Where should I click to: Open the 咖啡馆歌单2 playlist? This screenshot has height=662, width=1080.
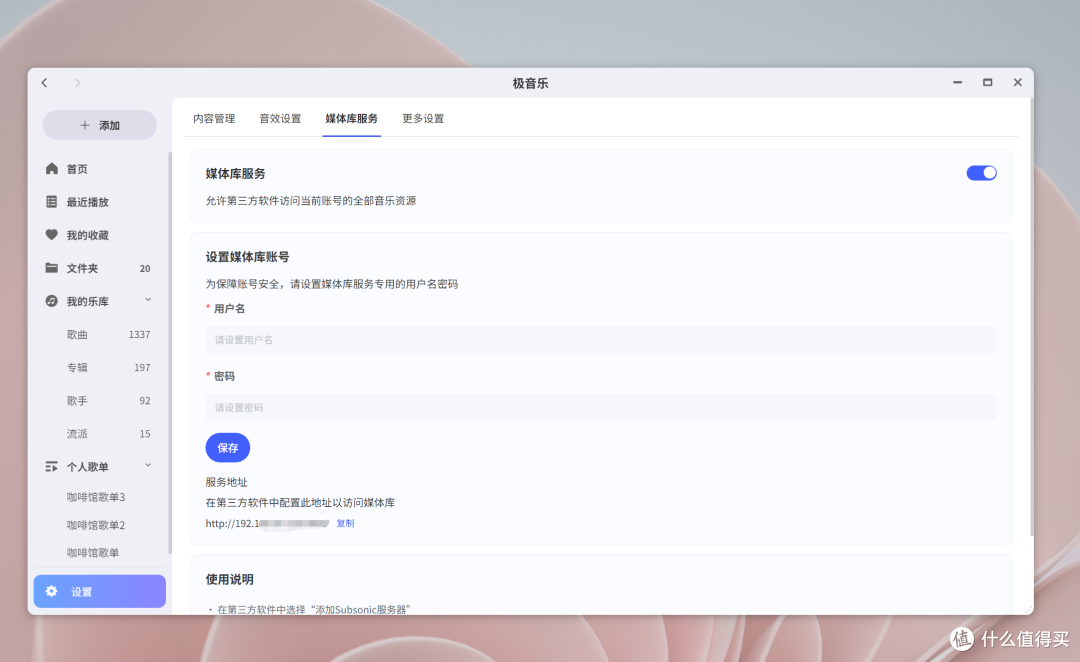click(96, 525)
